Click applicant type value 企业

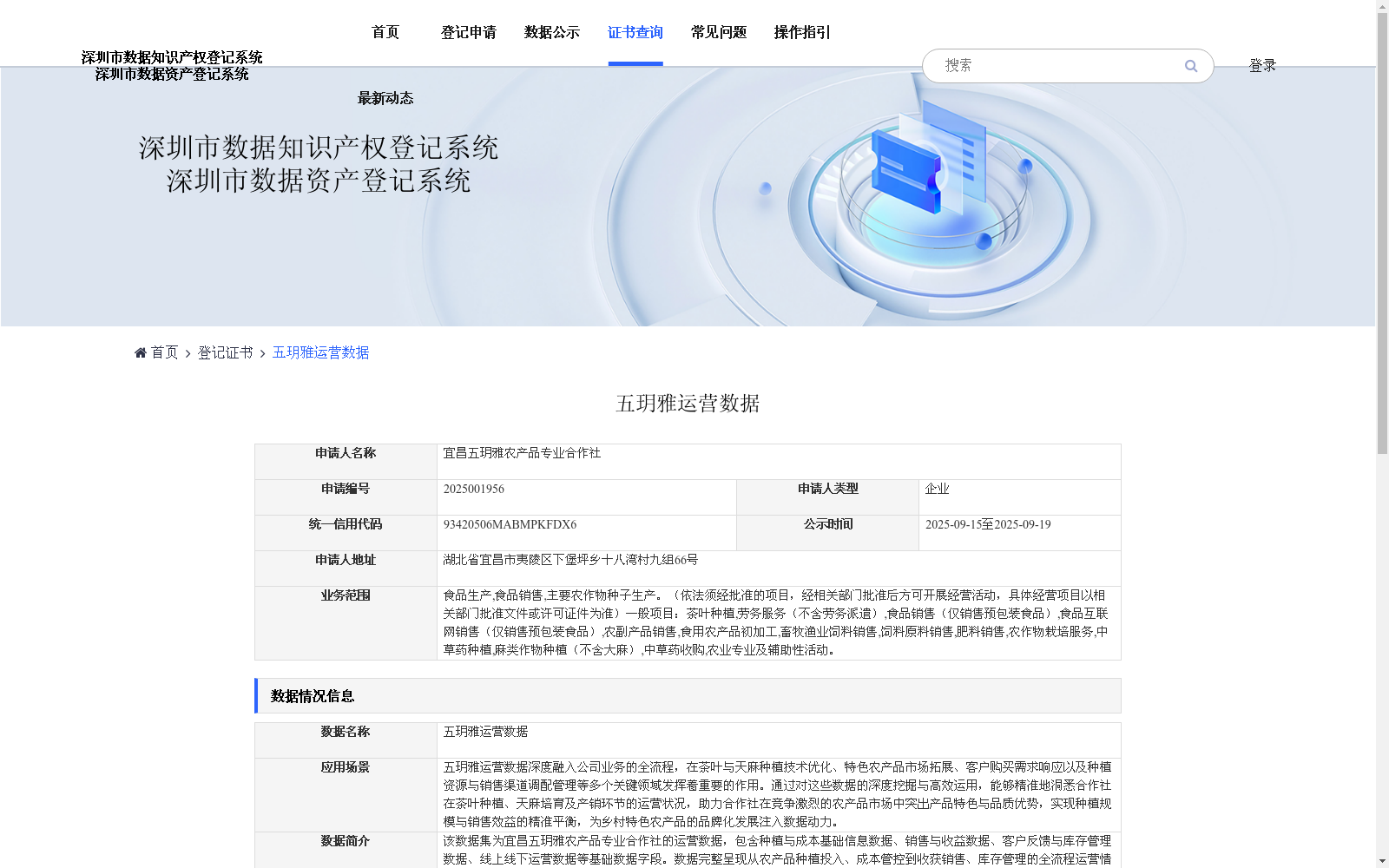[937, 489]
